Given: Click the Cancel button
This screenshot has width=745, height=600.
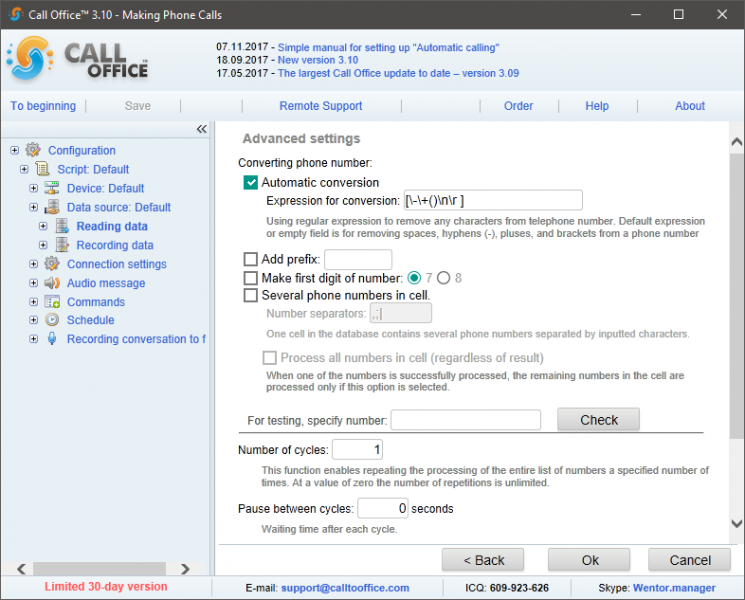Looking at the screenshot, I should pos(689,560).
